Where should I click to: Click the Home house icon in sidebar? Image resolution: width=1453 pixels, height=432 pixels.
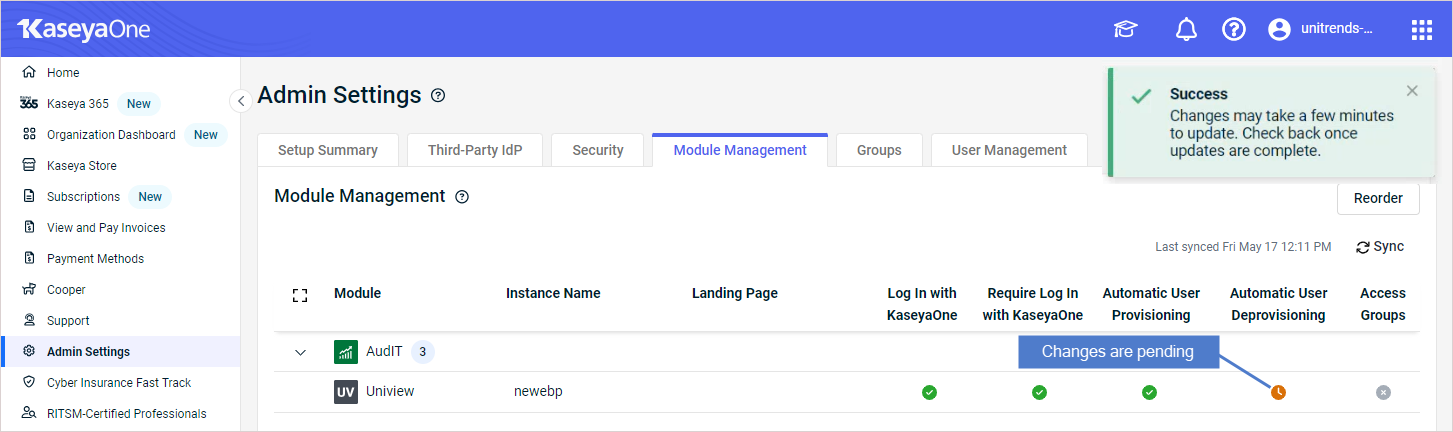29,72
